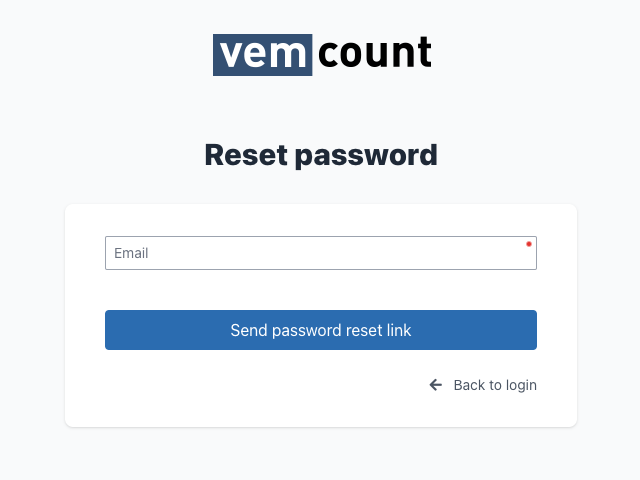640x480 pixels.
Task: Click the red required-field dot
Action: coord(529,244)
